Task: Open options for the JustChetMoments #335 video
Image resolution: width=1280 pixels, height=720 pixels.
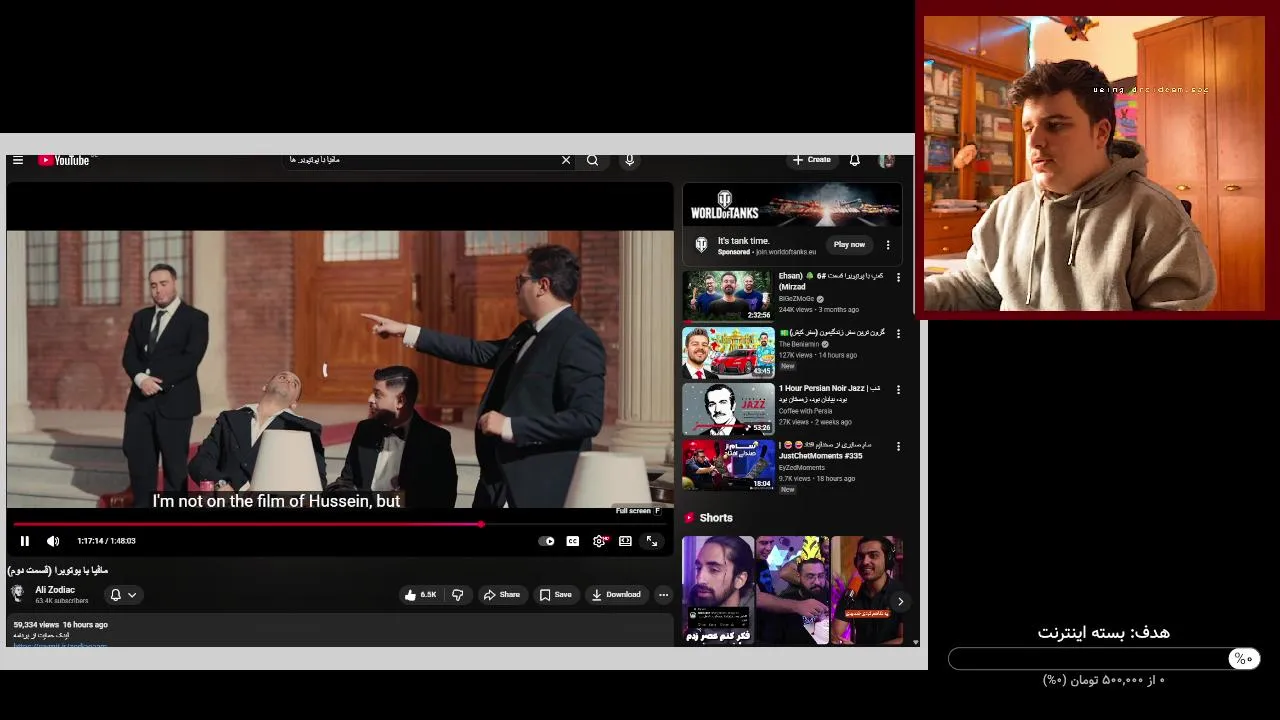Action: (x=898, y=446)
